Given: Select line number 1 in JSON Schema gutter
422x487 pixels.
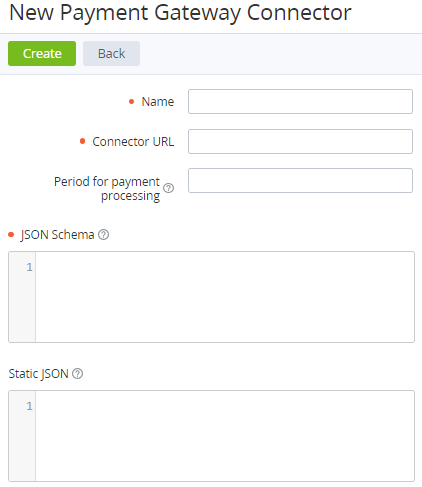Looking at the screenshot, I should [29, 267].
